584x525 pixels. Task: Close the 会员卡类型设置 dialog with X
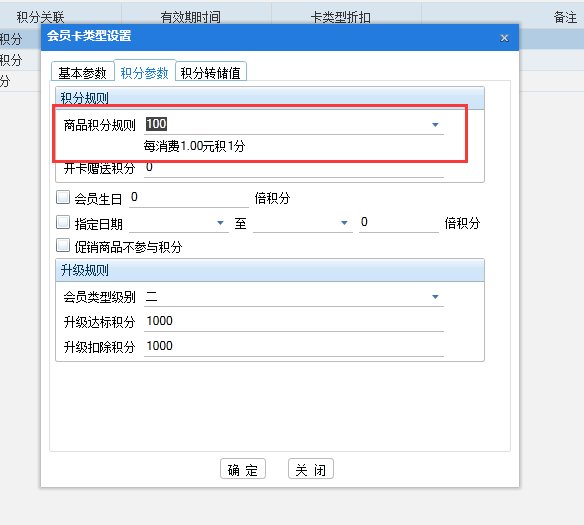[x=504, y=38]
